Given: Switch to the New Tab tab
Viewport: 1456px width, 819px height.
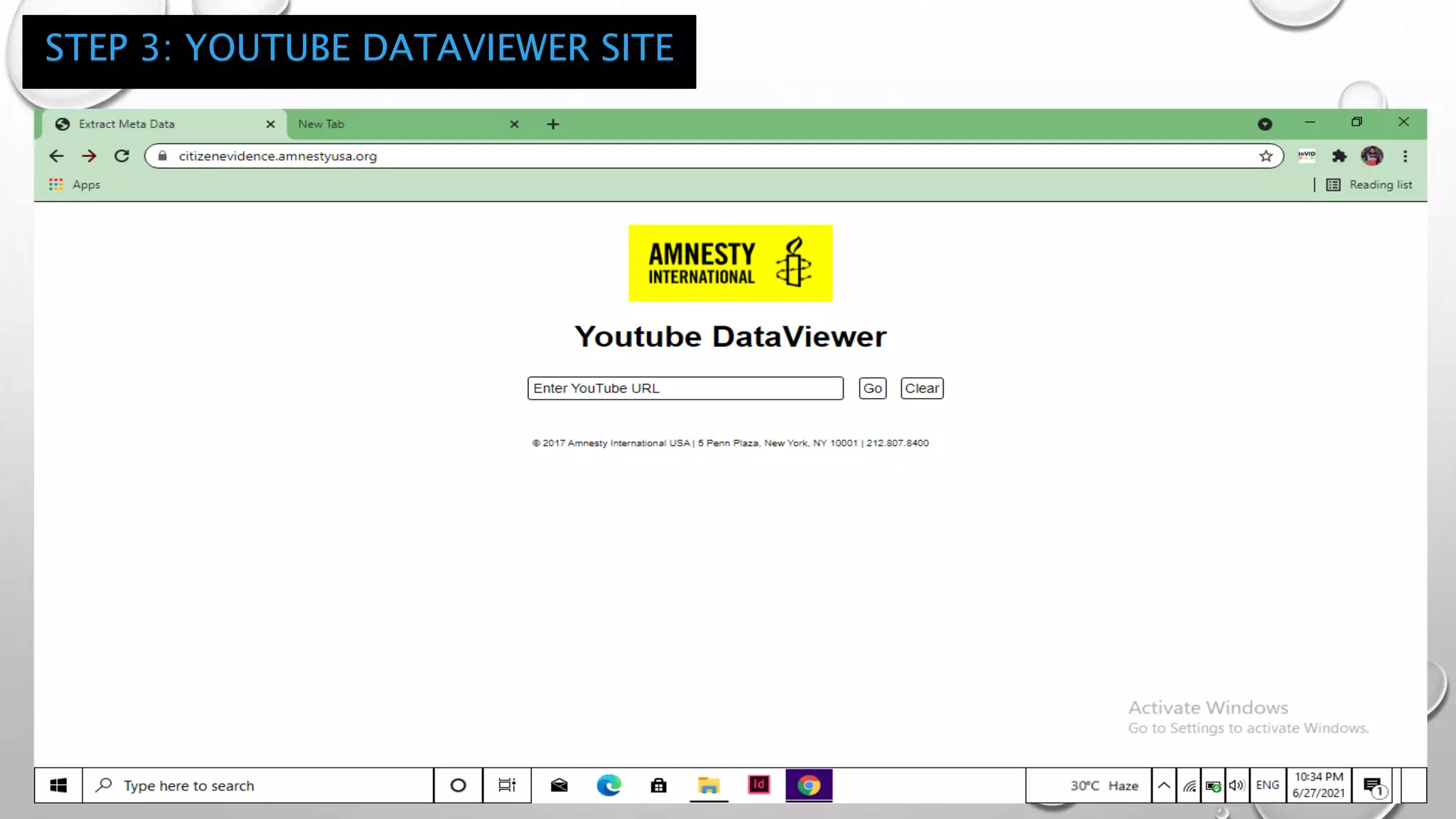Looking at the screenshot, I should [x=398, y=124].
